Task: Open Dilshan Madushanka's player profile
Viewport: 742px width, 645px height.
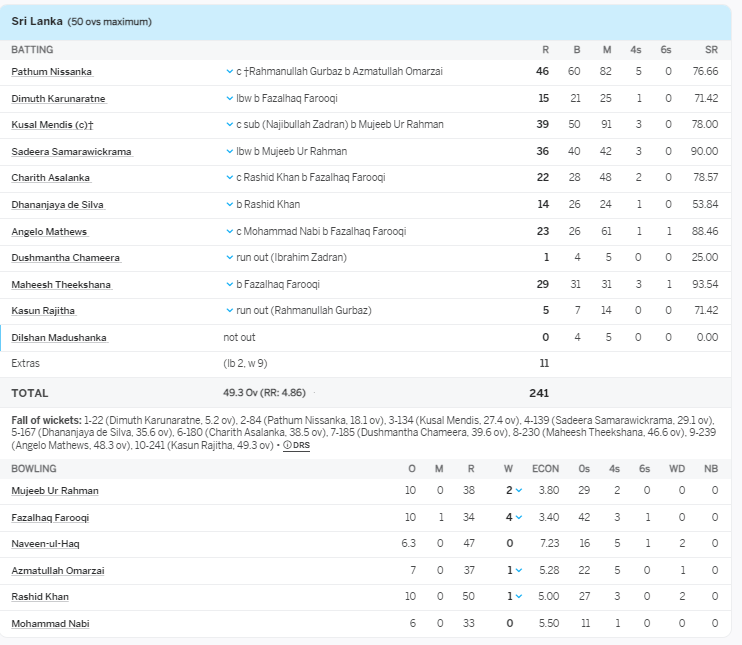Action: point(59,338)
